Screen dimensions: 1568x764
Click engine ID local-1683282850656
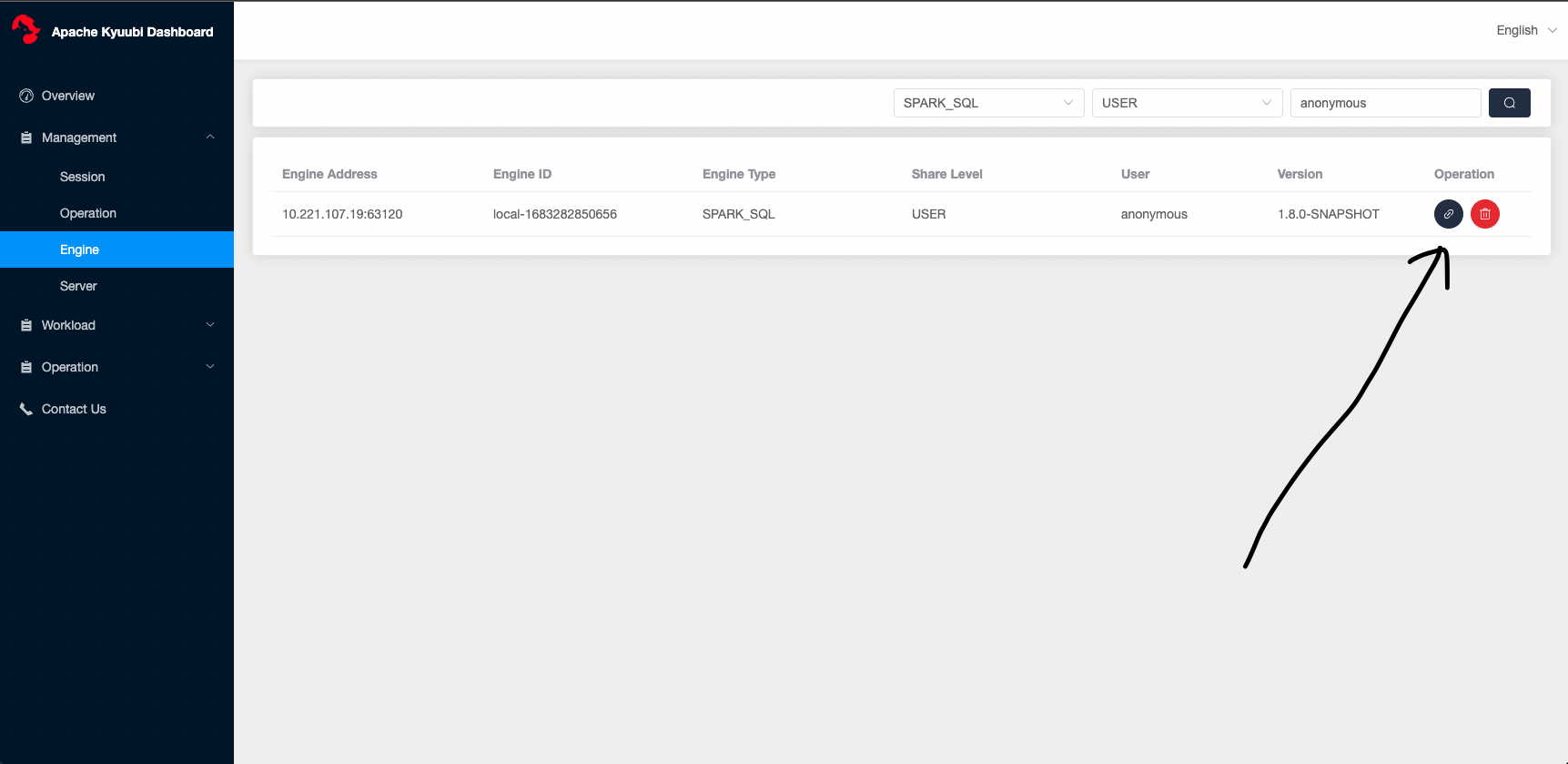555,214
